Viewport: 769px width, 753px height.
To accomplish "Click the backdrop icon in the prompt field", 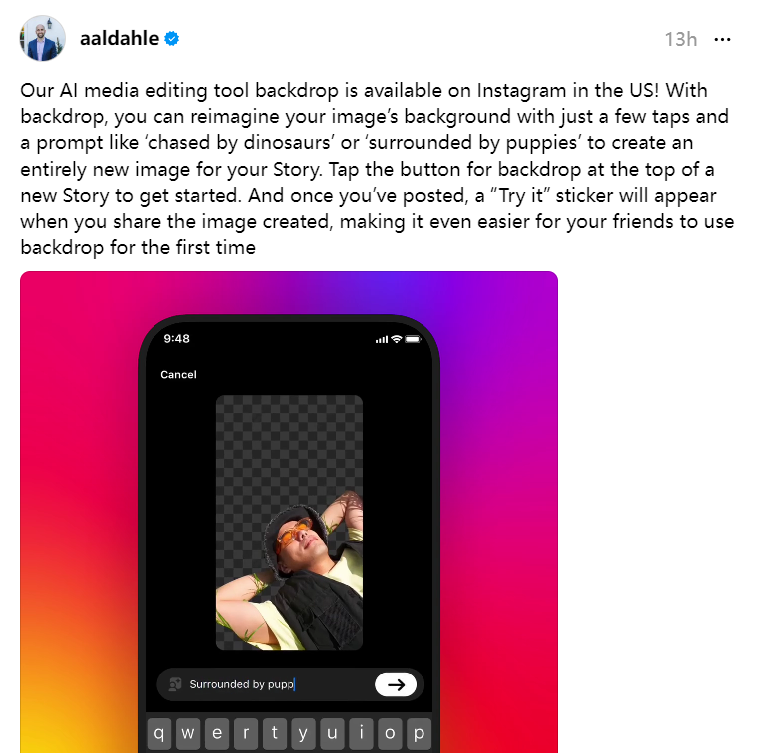I will 175,684.
